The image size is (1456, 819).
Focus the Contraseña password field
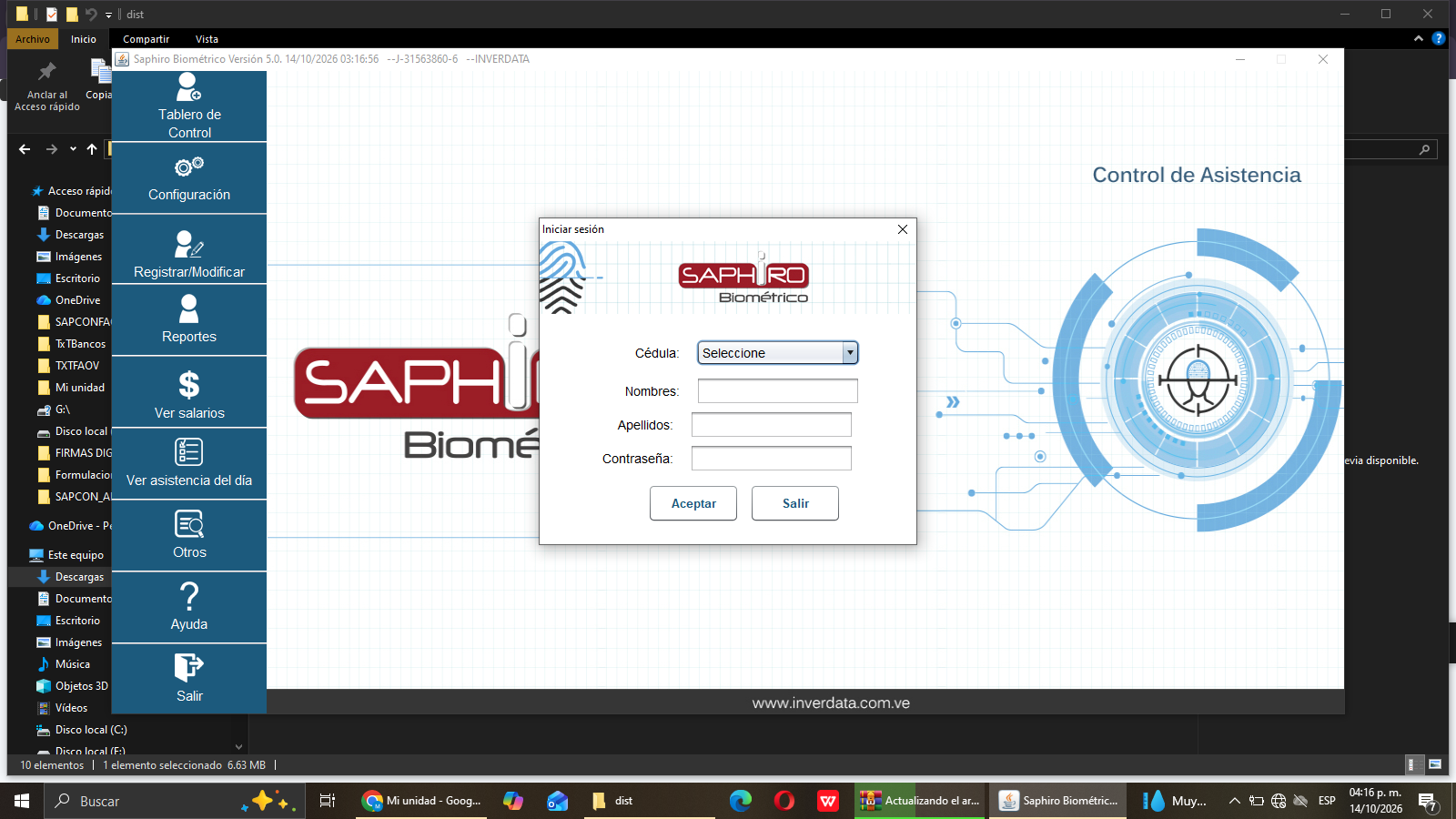click(x=772, y=459)
